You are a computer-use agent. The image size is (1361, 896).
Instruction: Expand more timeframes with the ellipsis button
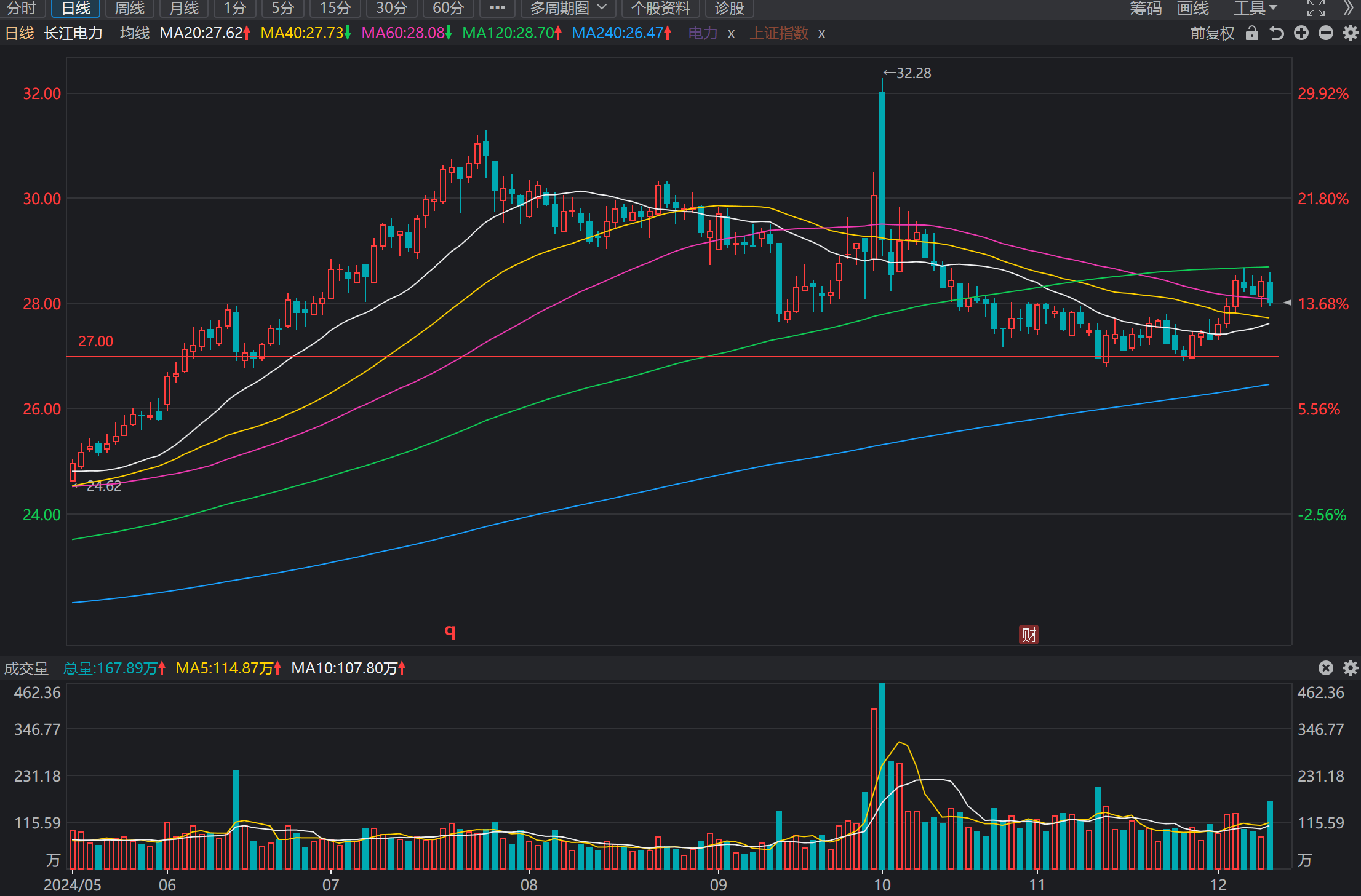(x=497, y=8)
